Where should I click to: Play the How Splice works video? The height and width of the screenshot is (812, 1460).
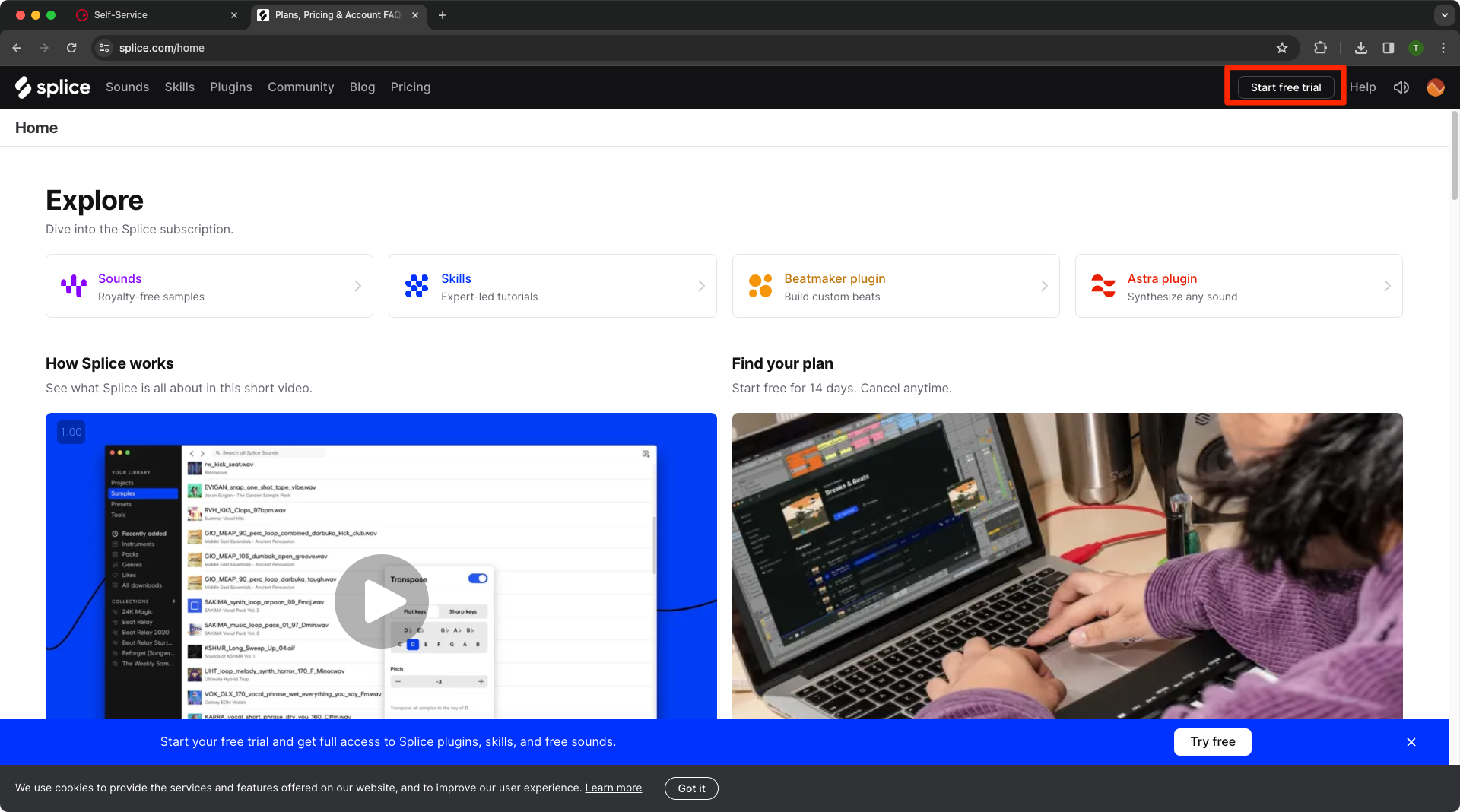[x=382, y=601]
